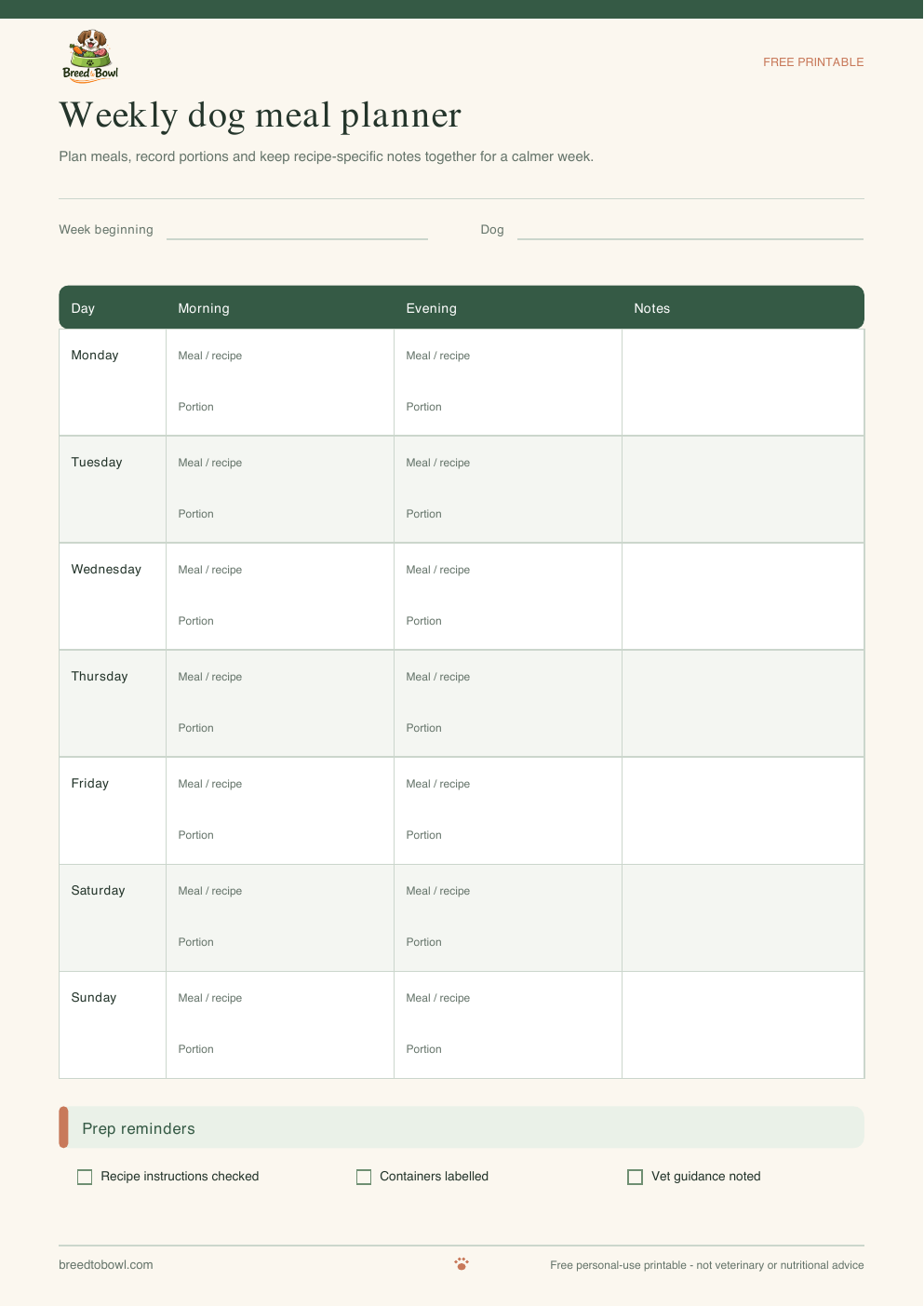Click the Thursday Notes cell
924x1307 pixels.
point(743,704)
